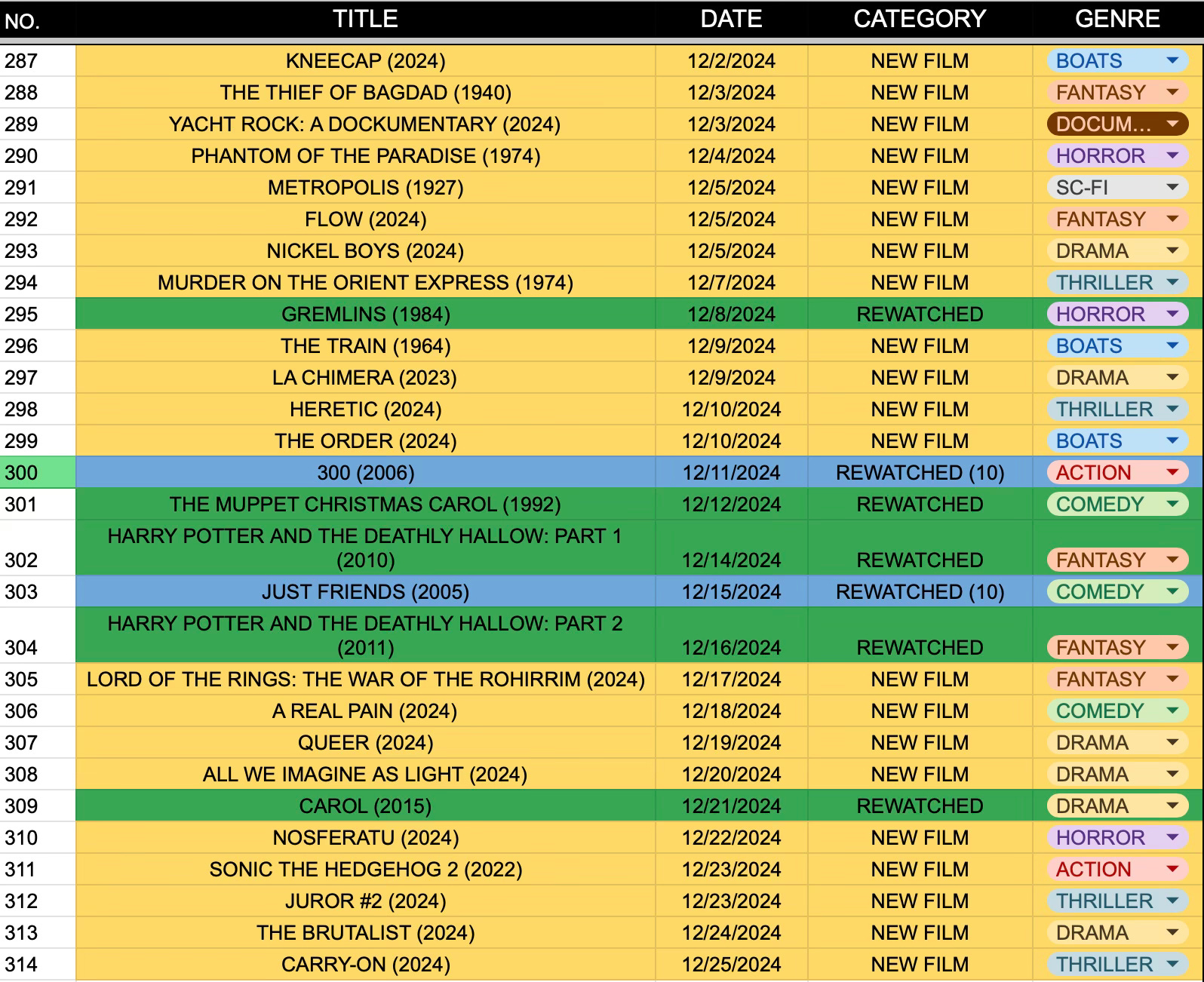Screen dimensions: 1204x982
Task: Open genre dropdown for Carry-On (2024)
Action: 1117,965
